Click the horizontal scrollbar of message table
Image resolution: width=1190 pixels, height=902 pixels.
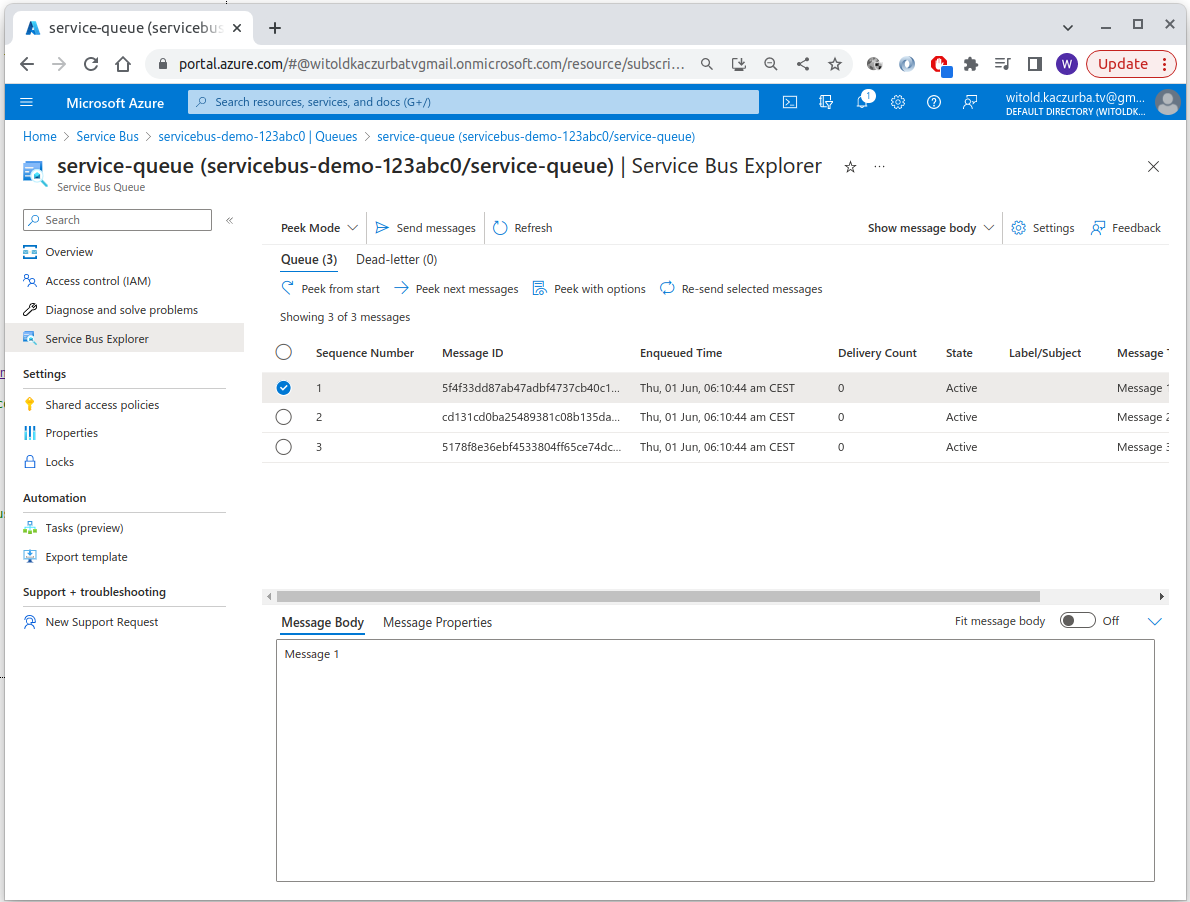point(658,596)
